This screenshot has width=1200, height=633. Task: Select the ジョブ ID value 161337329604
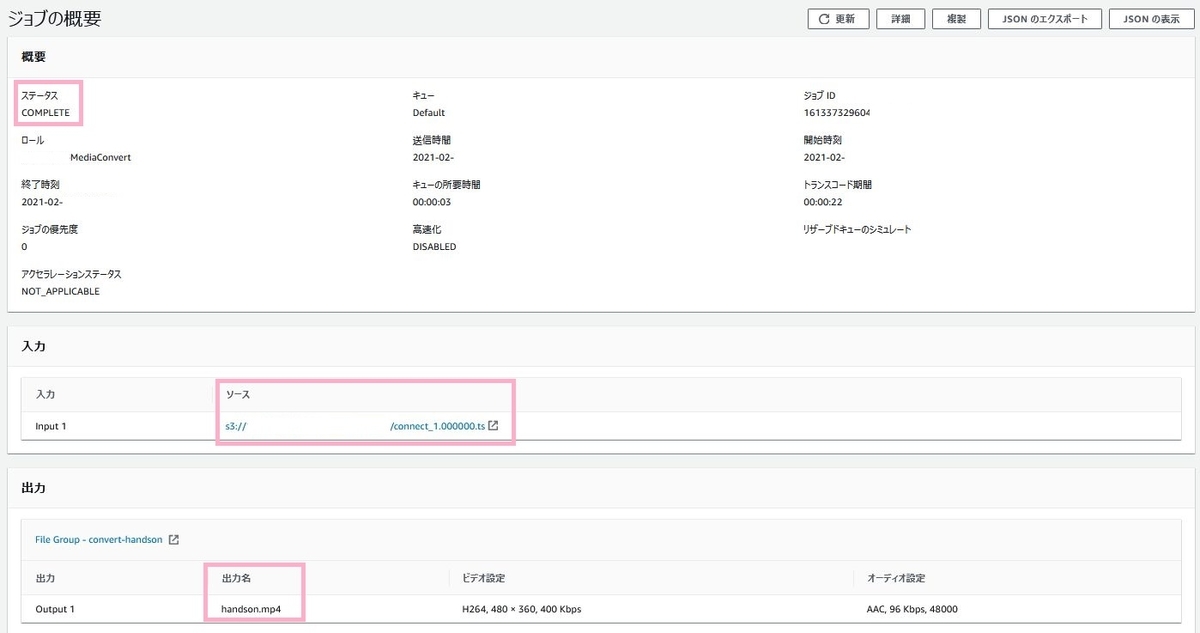coord(837,113)
